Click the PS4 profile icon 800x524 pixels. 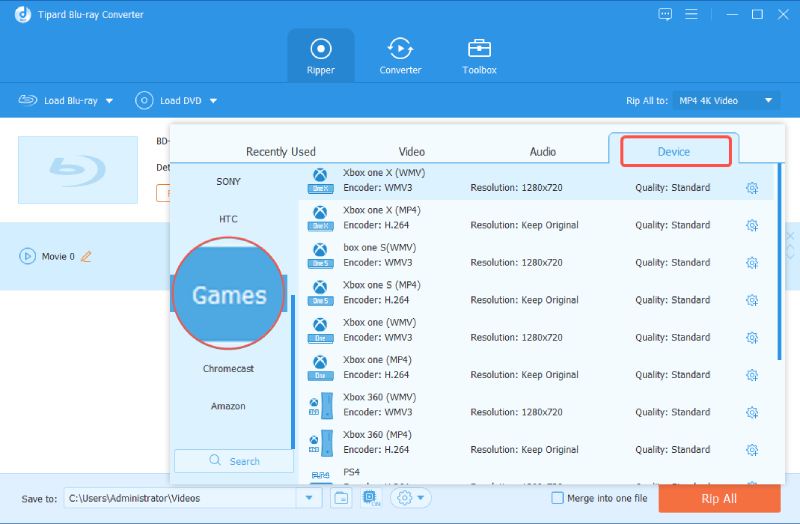(320, 476)
